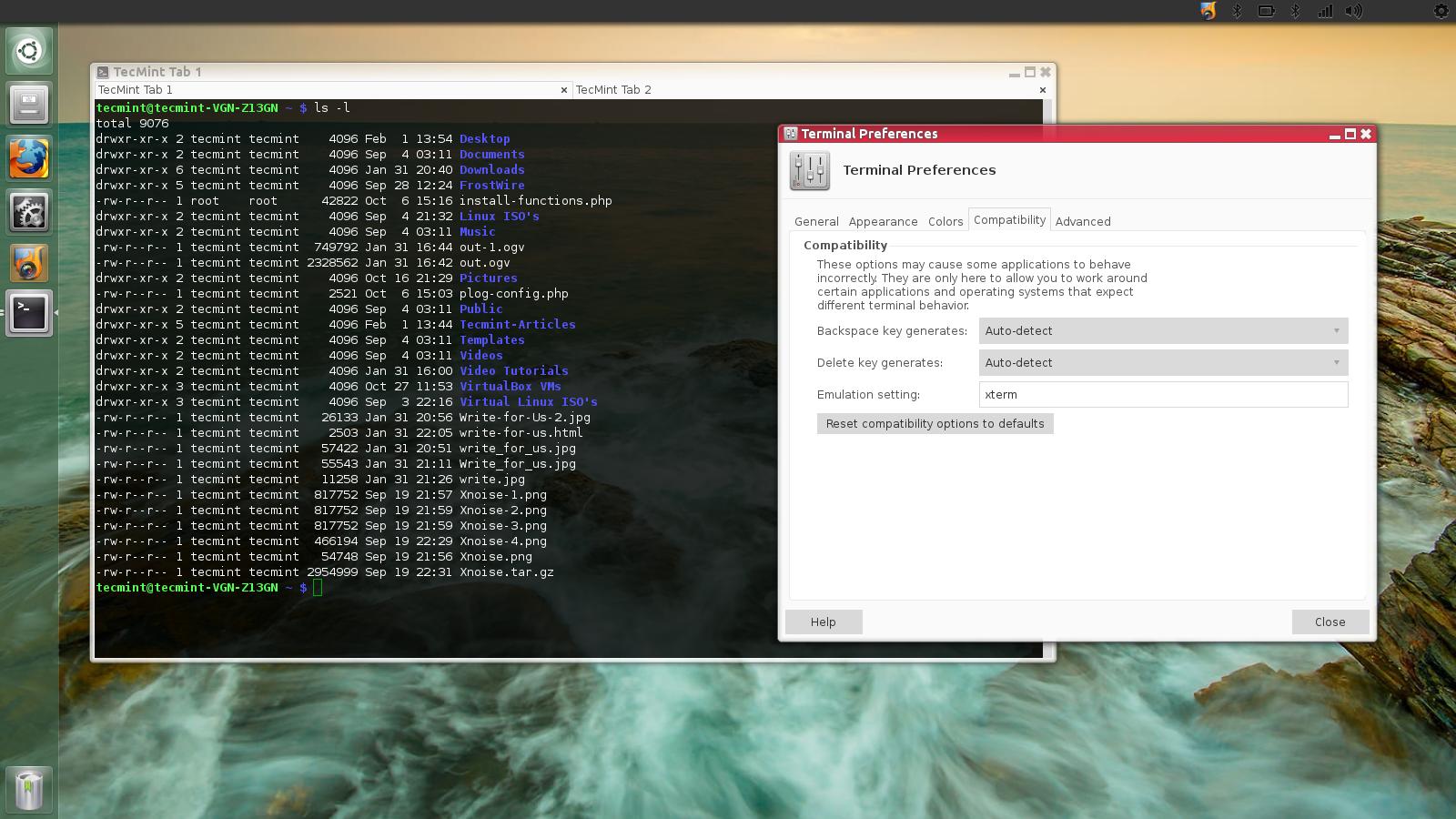Open System Settings from the dock

click(x=28, y=211)
